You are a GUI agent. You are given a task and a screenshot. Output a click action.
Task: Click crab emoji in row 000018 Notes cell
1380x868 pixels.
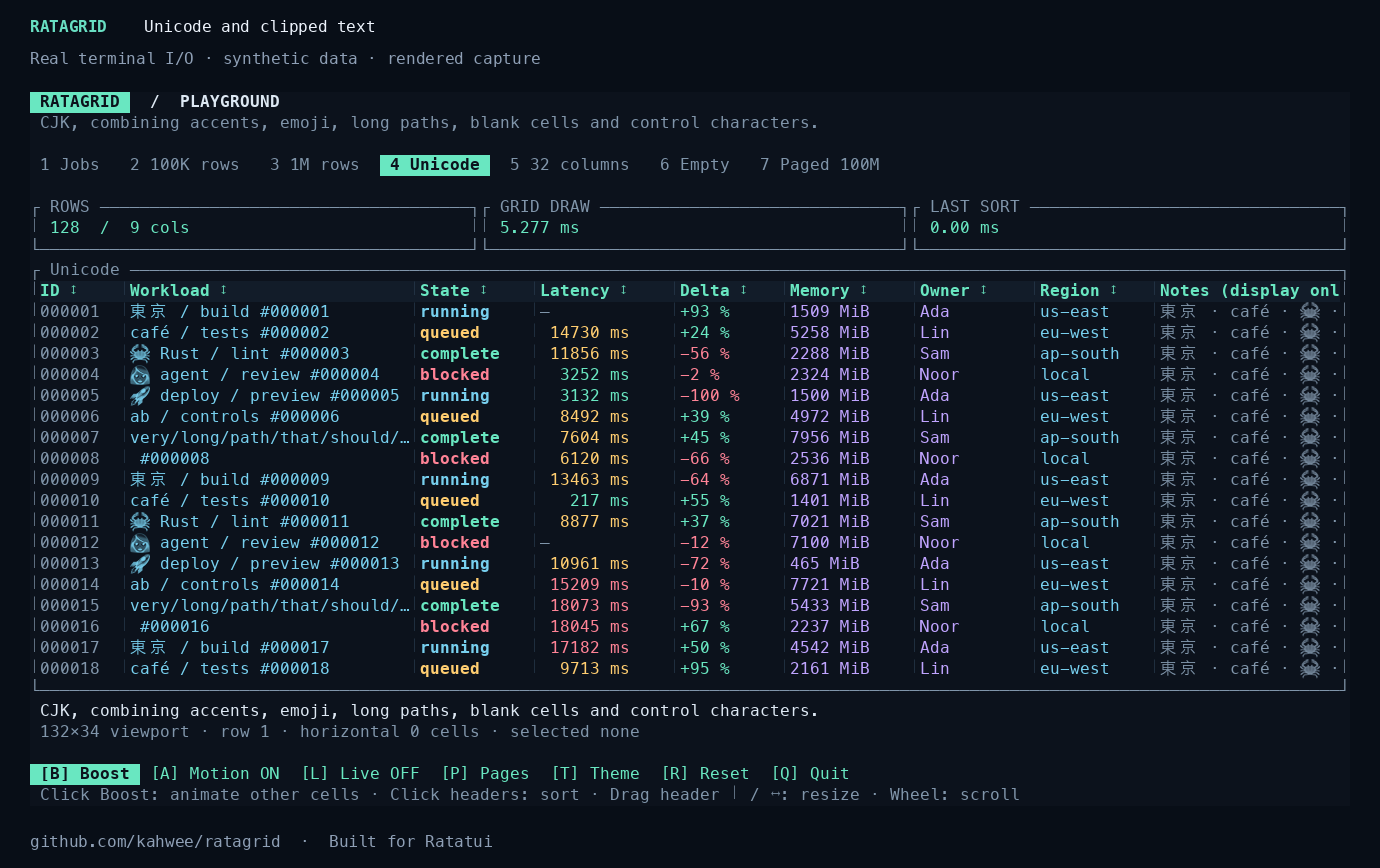pyautogui.click(x=1310, y=668)
